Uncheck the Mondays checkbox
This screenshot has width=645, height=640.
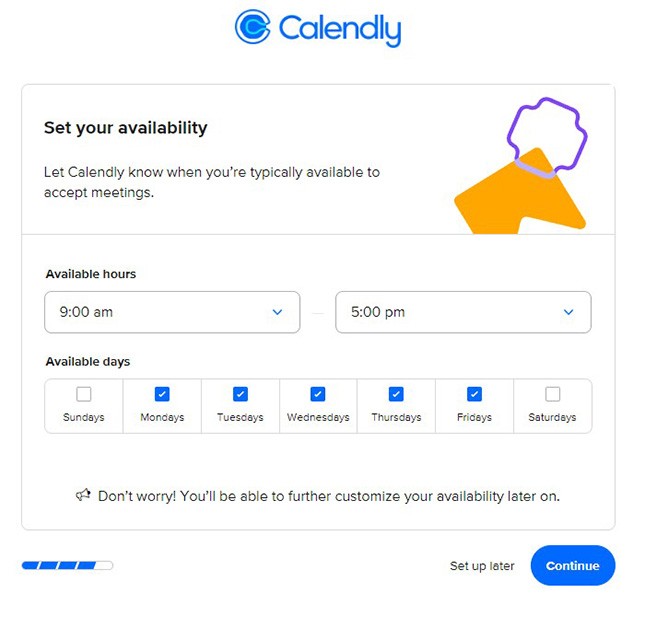click(x=162, y=394)
